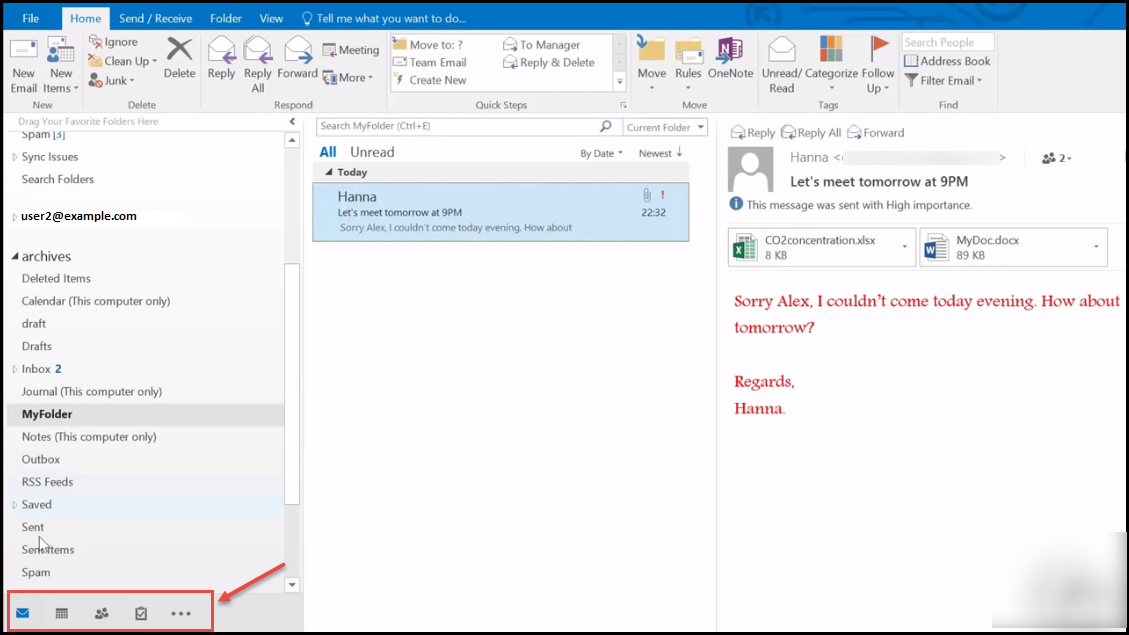The width and height of the screenshot is (1129, 635).
Task: Reply using the ribbon Reply icon
Action: [221, 58]
